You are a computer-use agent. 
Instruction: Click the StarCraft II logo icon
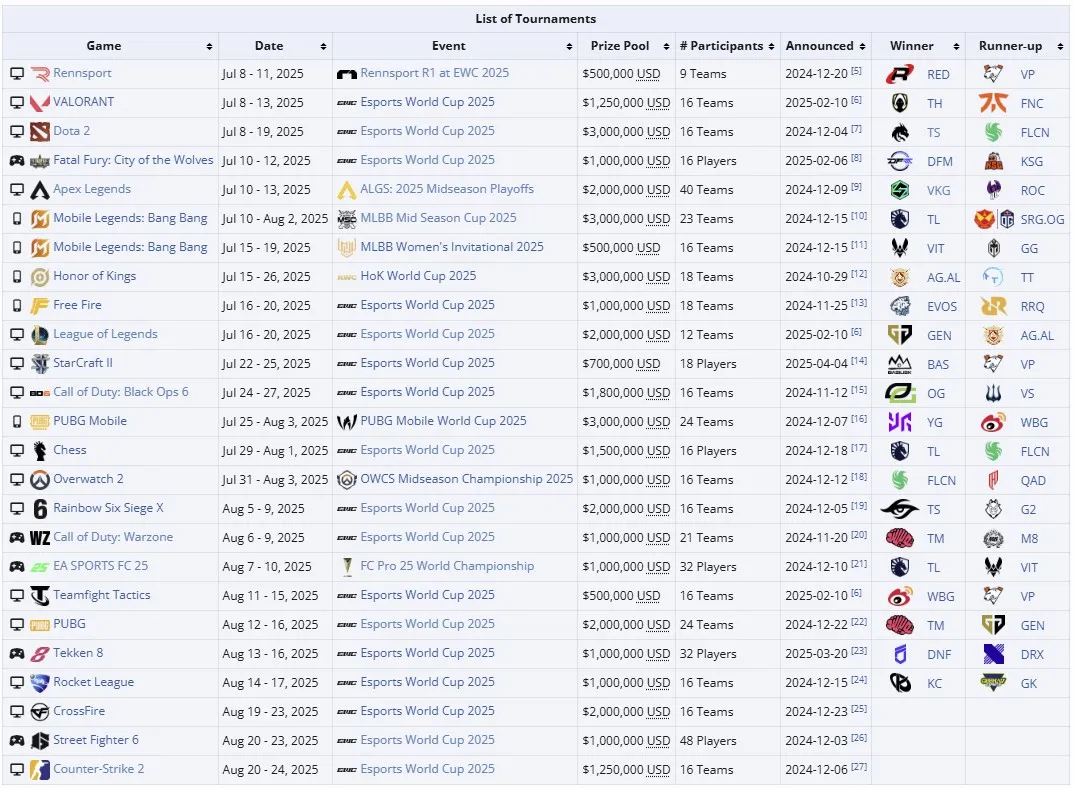click(x=40, y=364)
